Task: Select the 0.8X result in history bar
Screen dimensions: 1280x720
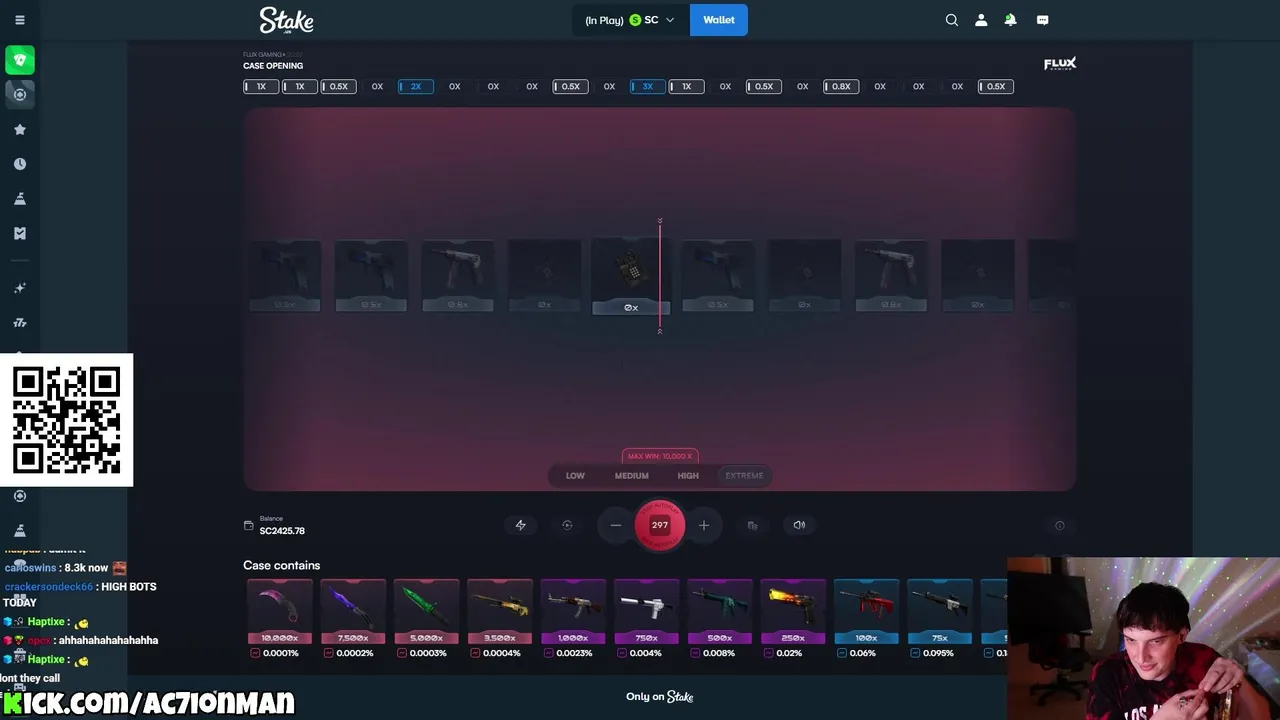Action: [x=841, y=87]
